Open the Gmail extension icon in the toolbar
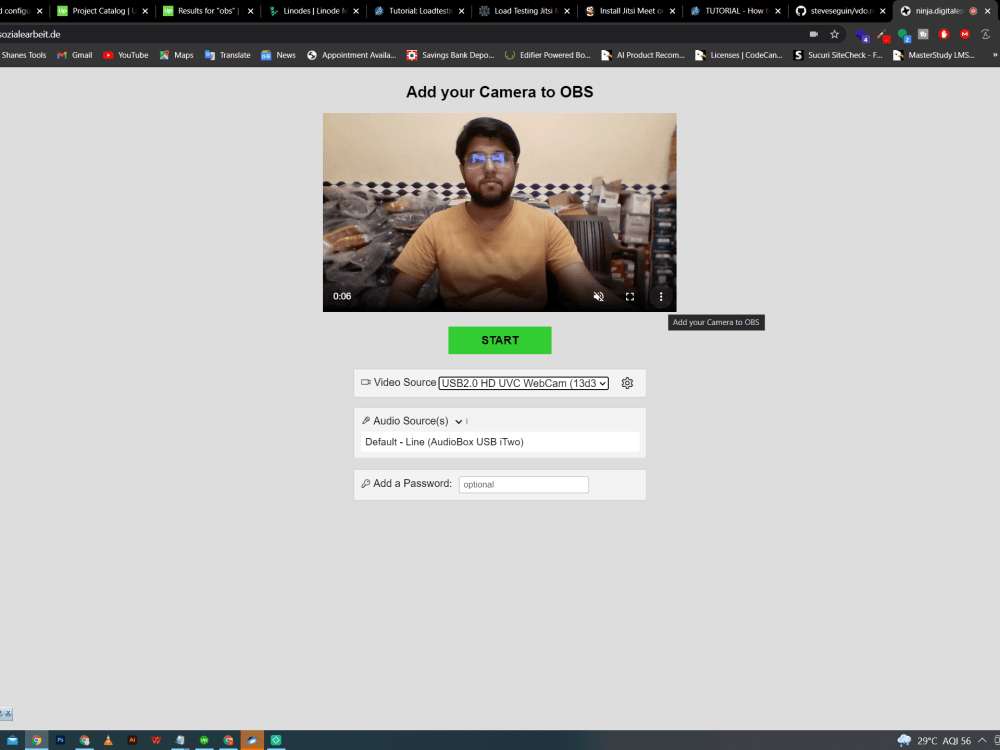 963,34
